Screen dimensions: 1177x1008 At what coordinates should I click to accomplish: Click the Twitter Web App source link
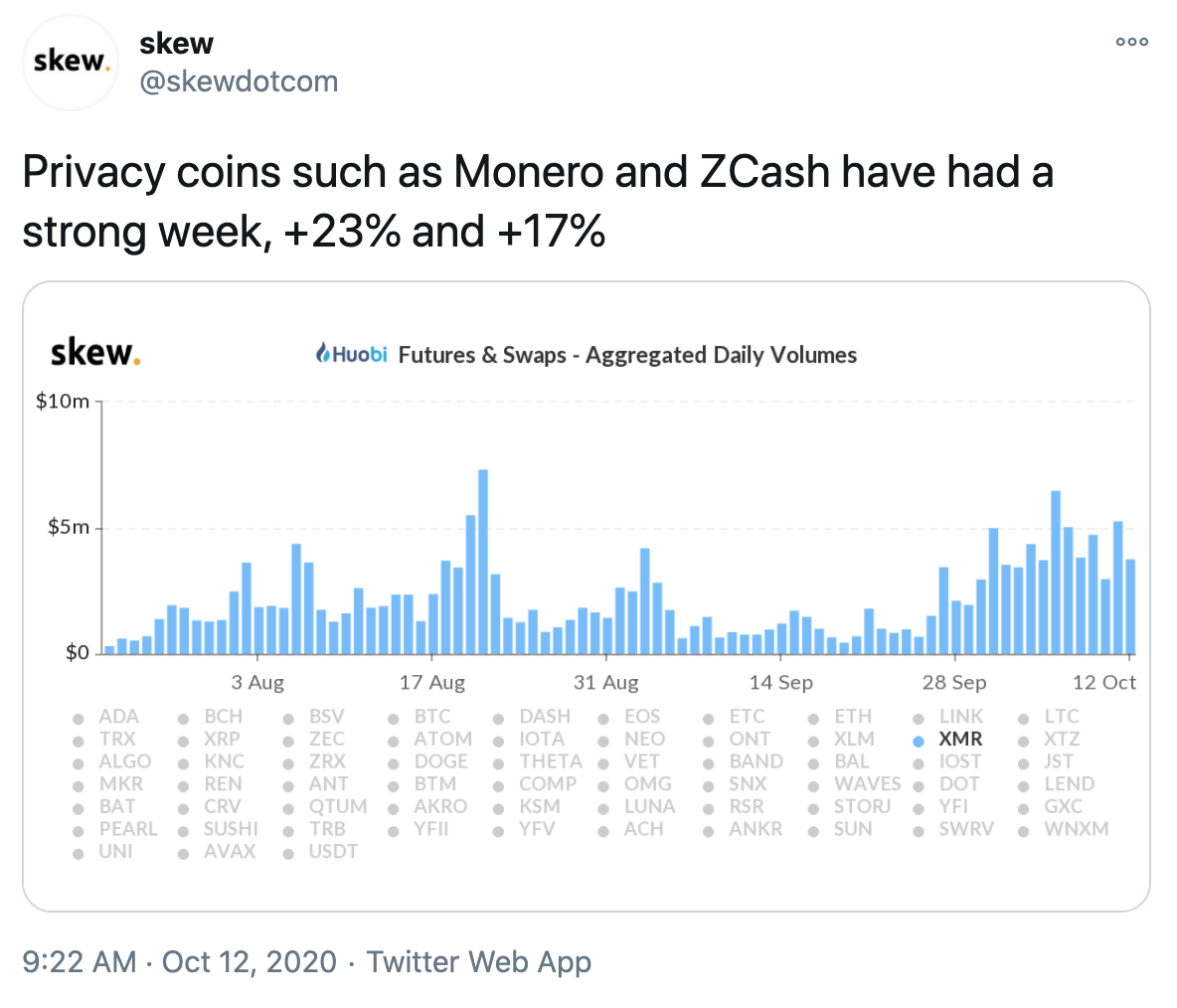[479, 962]
